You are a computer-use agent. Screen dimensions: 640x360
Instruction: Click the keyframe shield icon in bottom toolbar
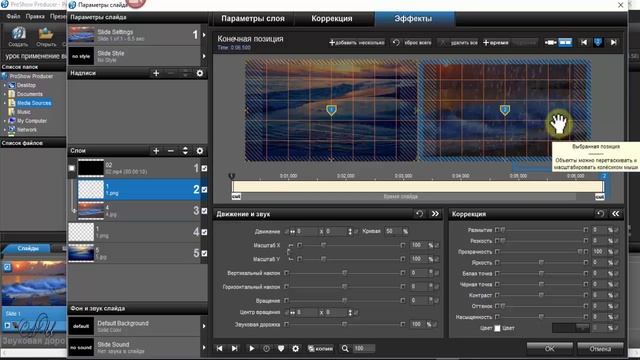(281, 348)
